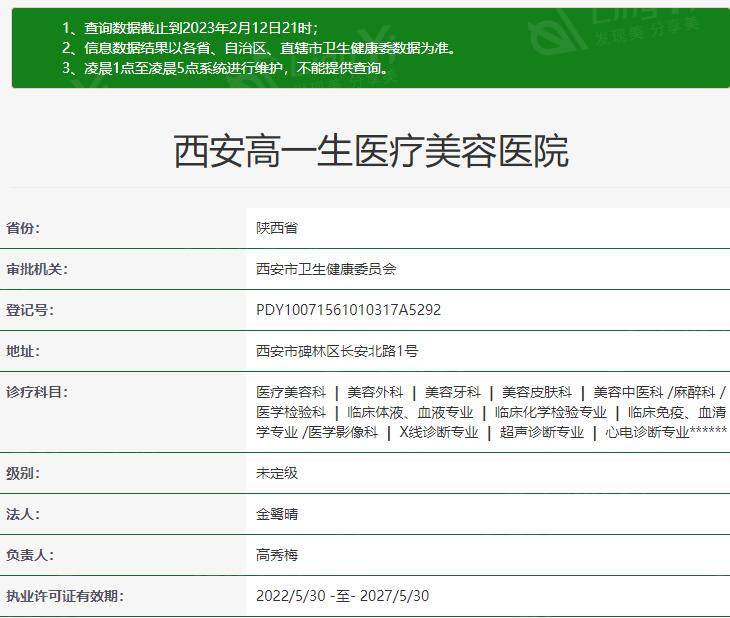The image size is (730, 618).
Task: Click the hospital title 西安高一生医疗美容医院
Action: pyautogui.click(x=371, y=151)
